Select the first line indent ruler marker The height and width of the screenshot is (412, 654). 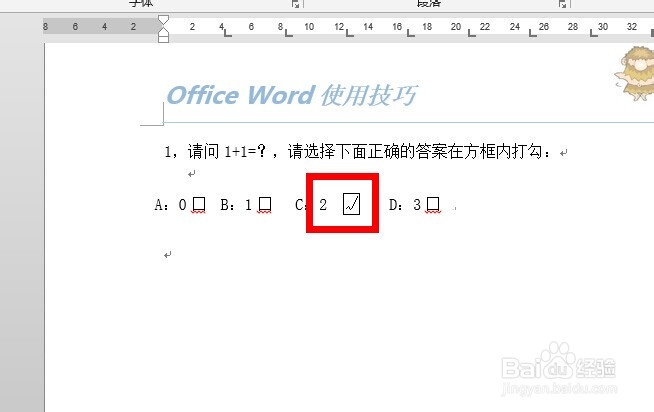(x=164, y=20)
